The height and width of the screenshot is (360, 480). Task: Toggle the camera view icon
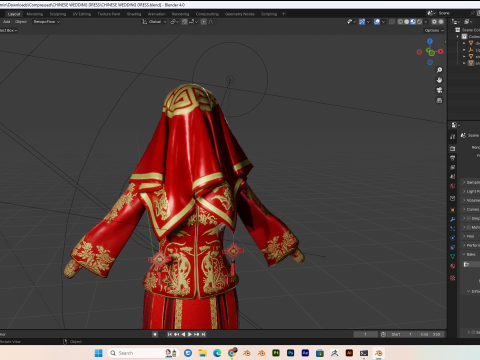[439, 90]
